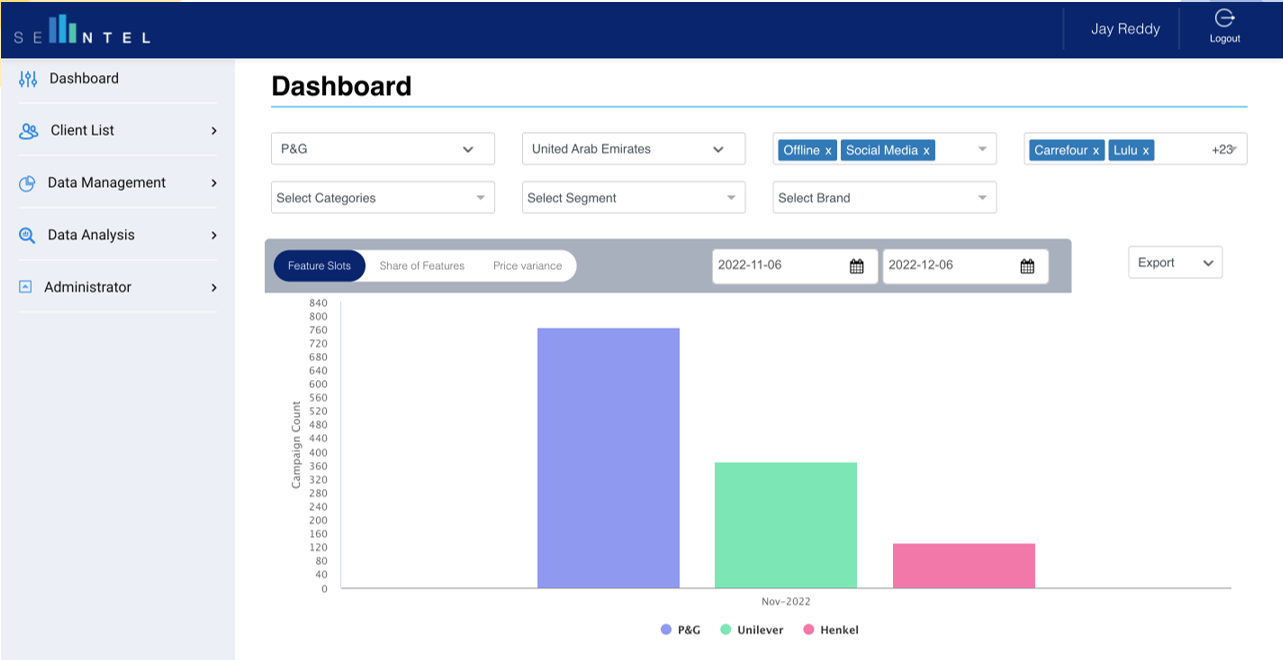Viewport: 1283px width, 660px height.
Task: Switch to Share of Features tab
Action: pyautogui.click(x=422, y=266)
